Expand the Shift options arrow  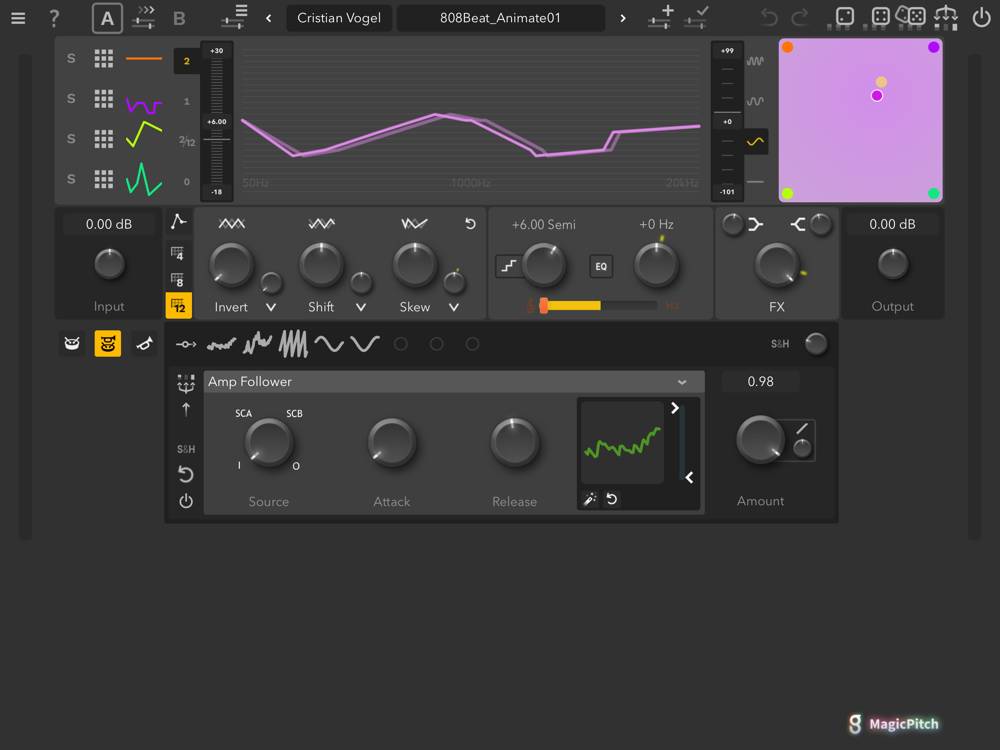361,307
